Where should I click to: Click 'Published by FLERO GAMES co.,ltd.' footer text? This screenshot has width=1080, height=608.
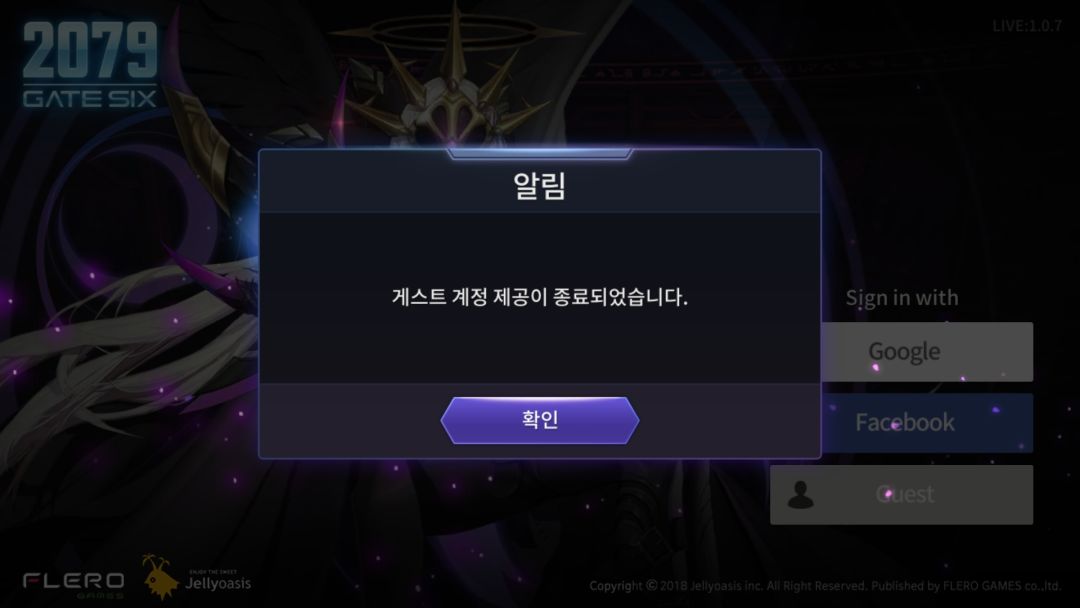click(x=966, y=586)
